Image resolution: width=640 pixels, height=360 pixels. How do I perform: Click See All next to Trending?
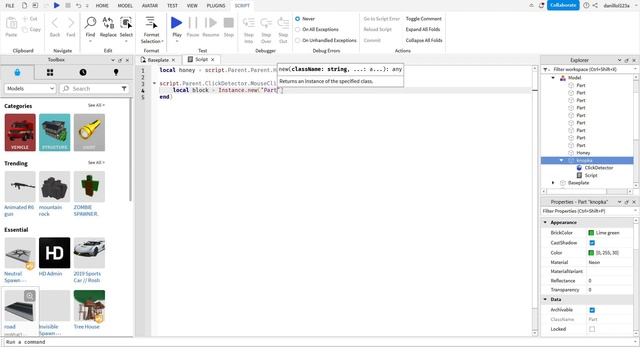tap(96, 162)
